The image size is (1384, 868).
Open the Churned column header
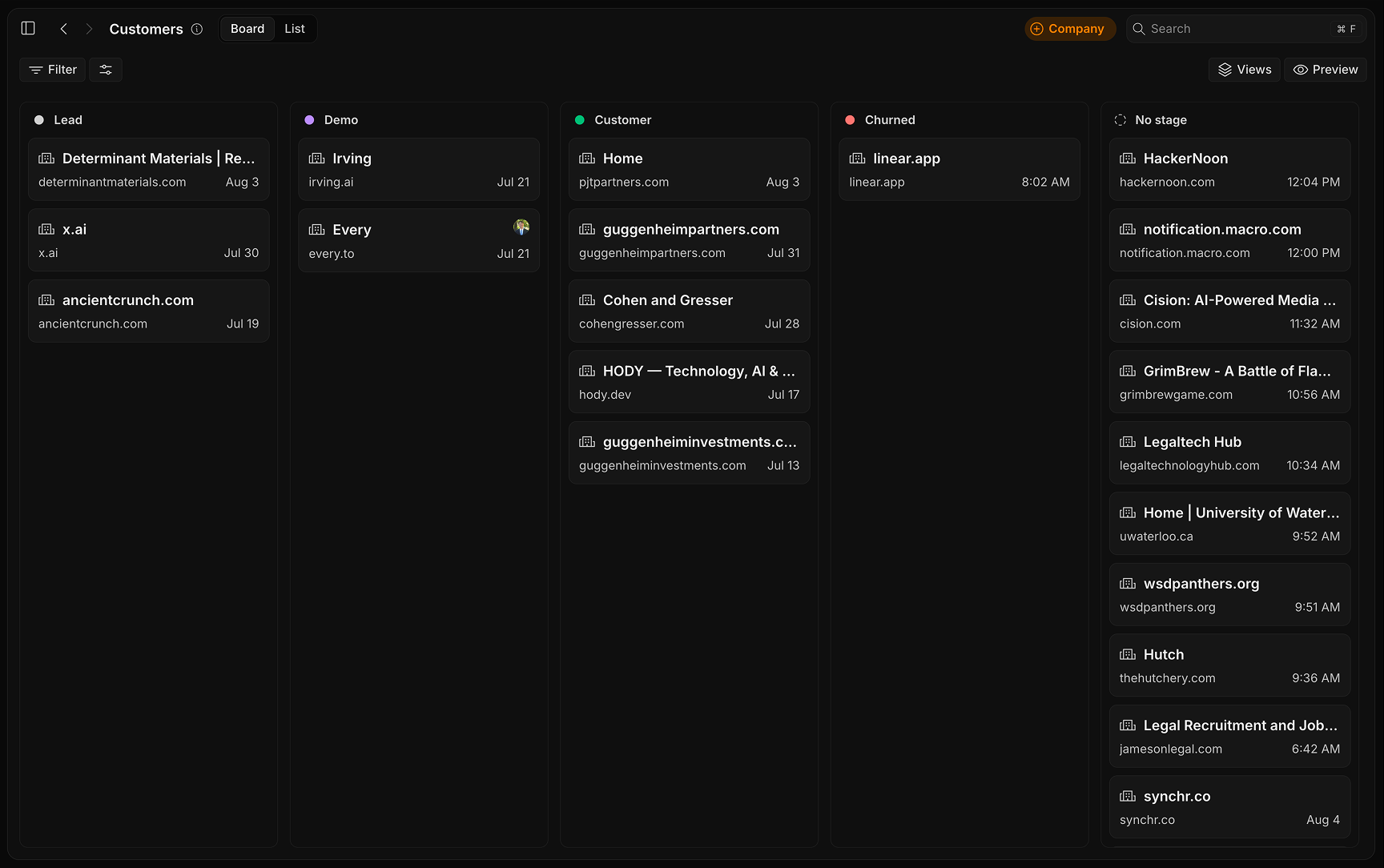[x=890, y=120]
